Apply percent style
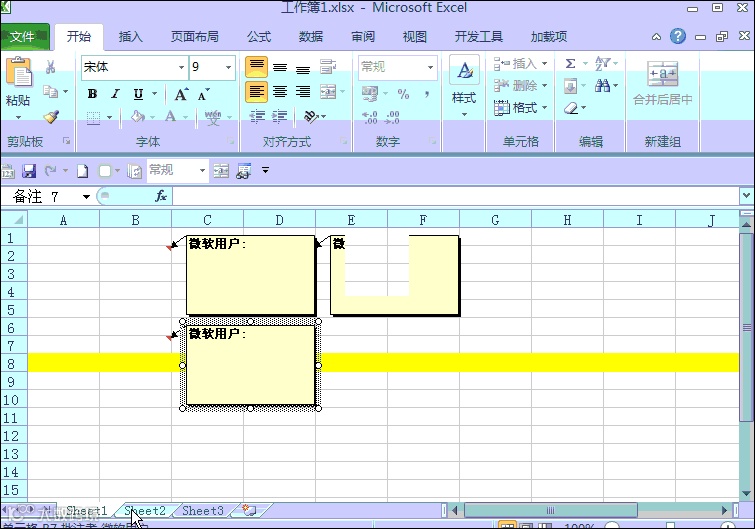Screen dimensions: 755x529 coord(404,94)
